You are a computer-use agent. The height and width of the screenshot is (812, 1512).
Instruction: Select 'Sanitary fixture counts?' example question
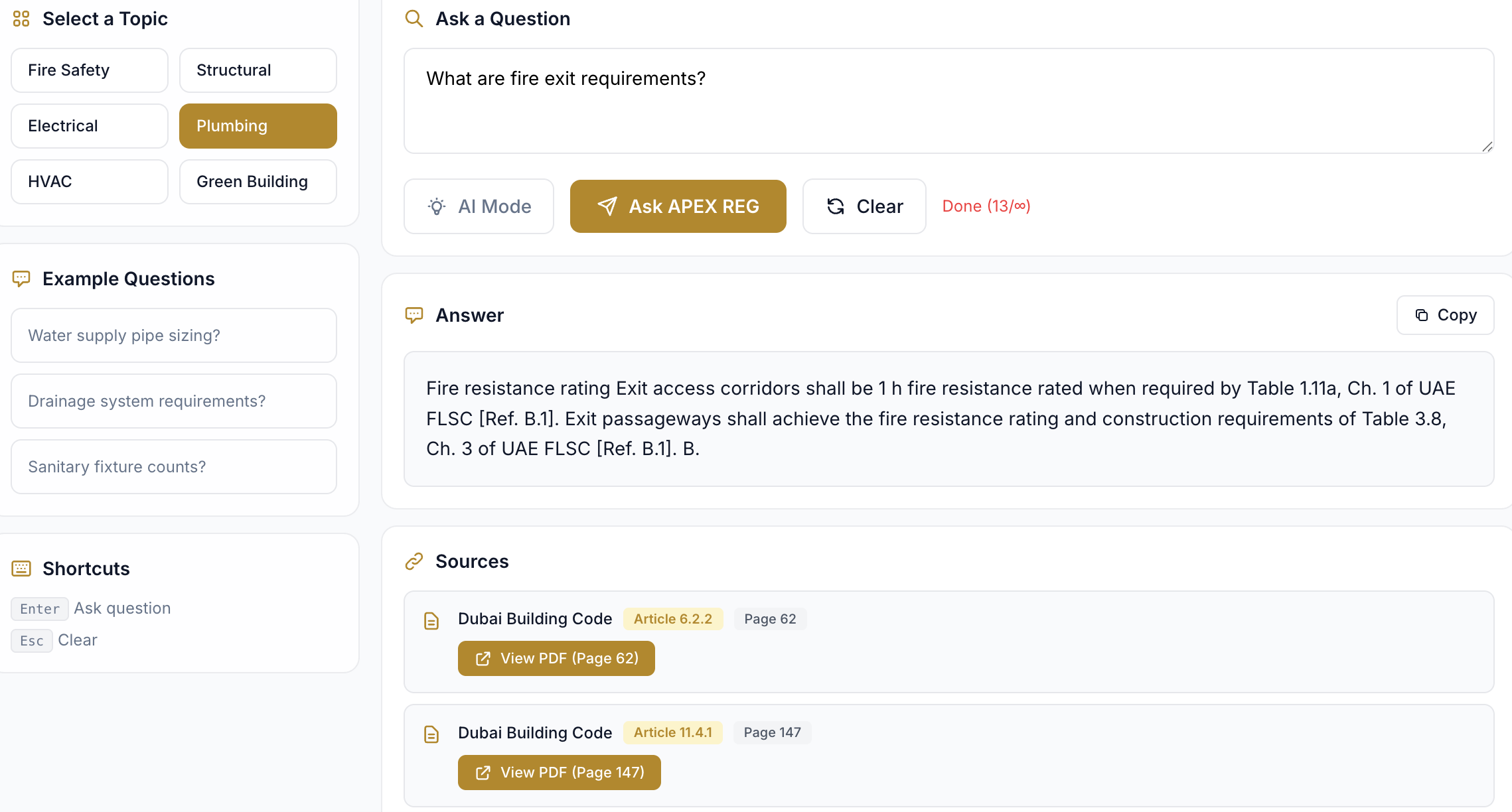[174, 467]
